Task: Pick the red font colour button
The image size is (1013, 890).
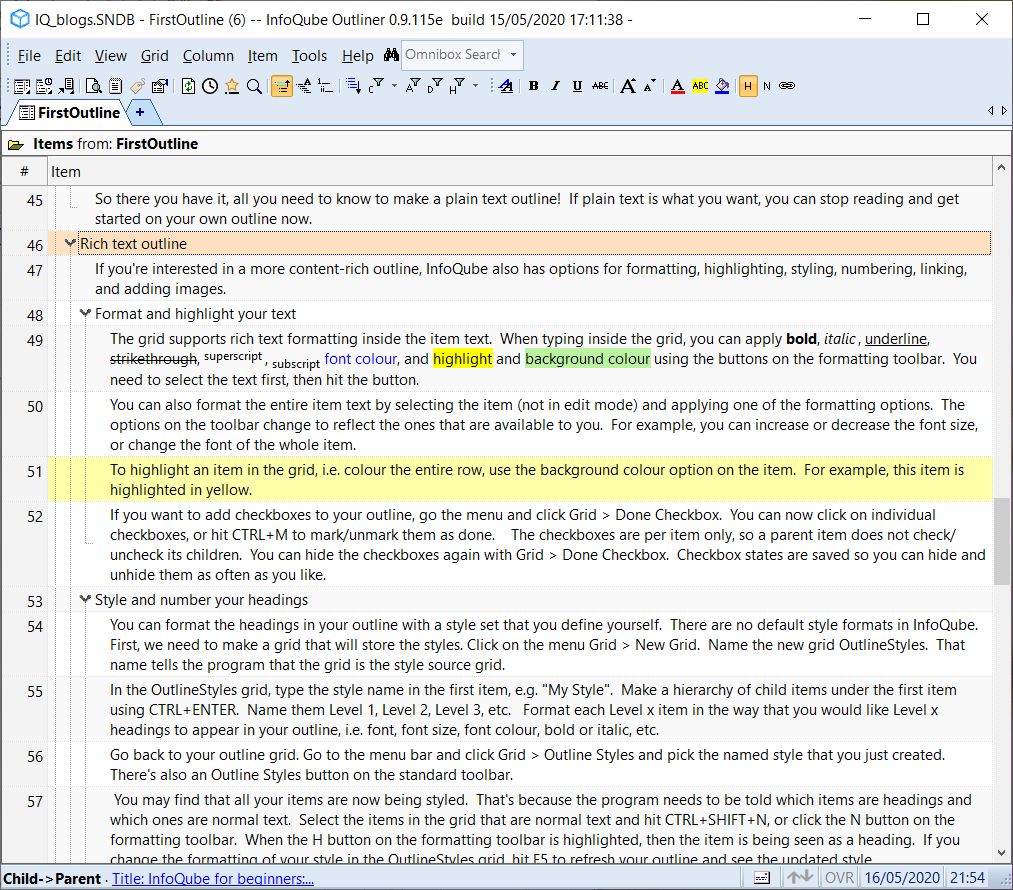Action: (x=677, y=86)
